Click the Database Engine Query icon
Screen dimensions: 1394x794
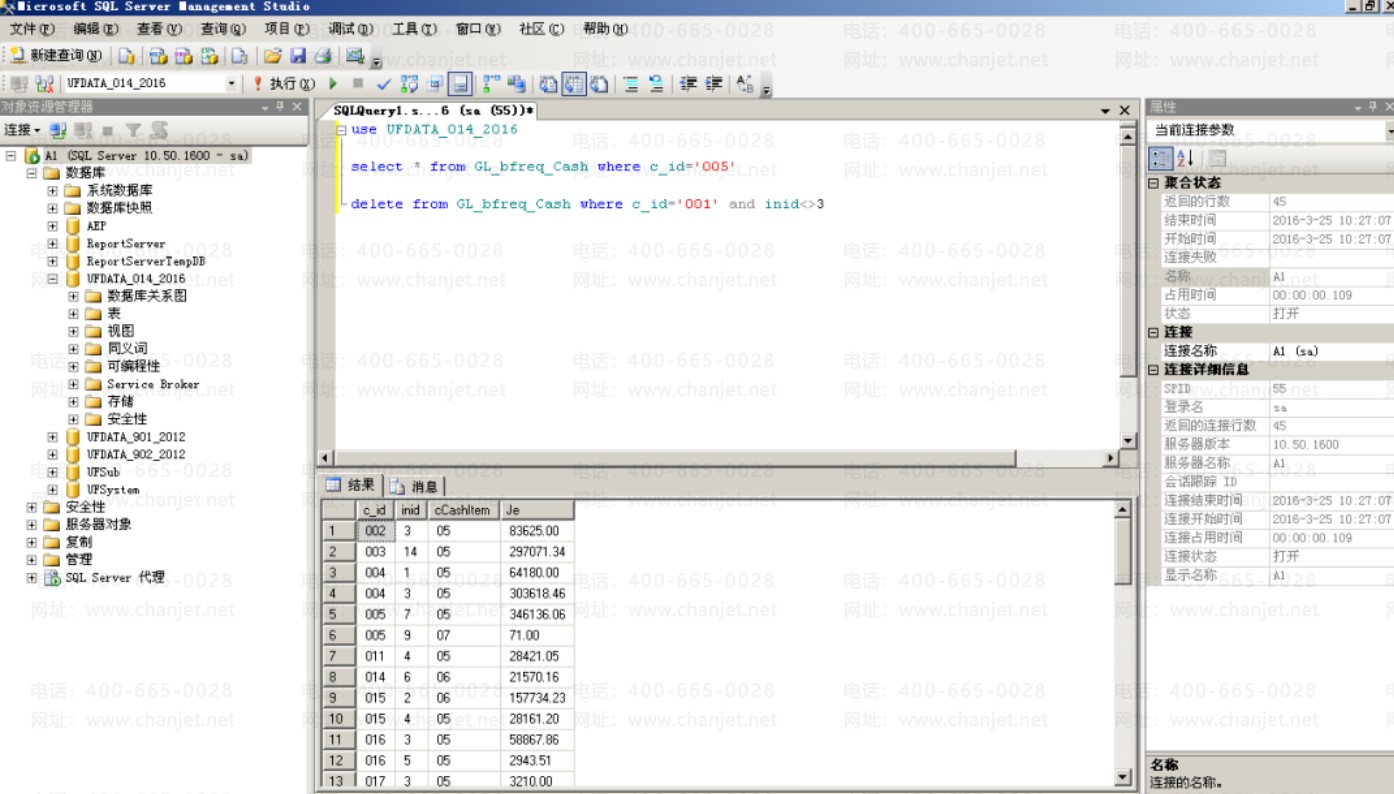point(127,56)
